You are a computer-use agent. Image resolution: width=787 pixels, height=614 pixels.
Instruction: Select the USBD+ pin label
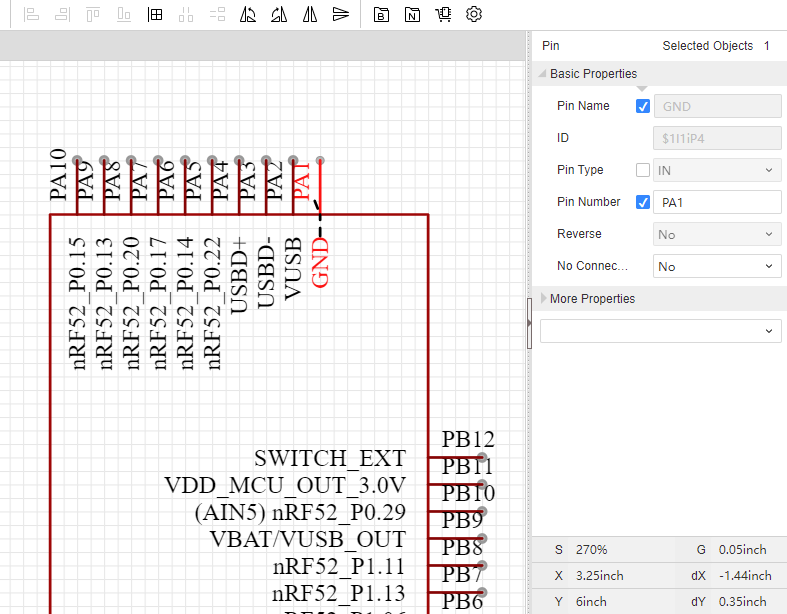tap(239, 276)
